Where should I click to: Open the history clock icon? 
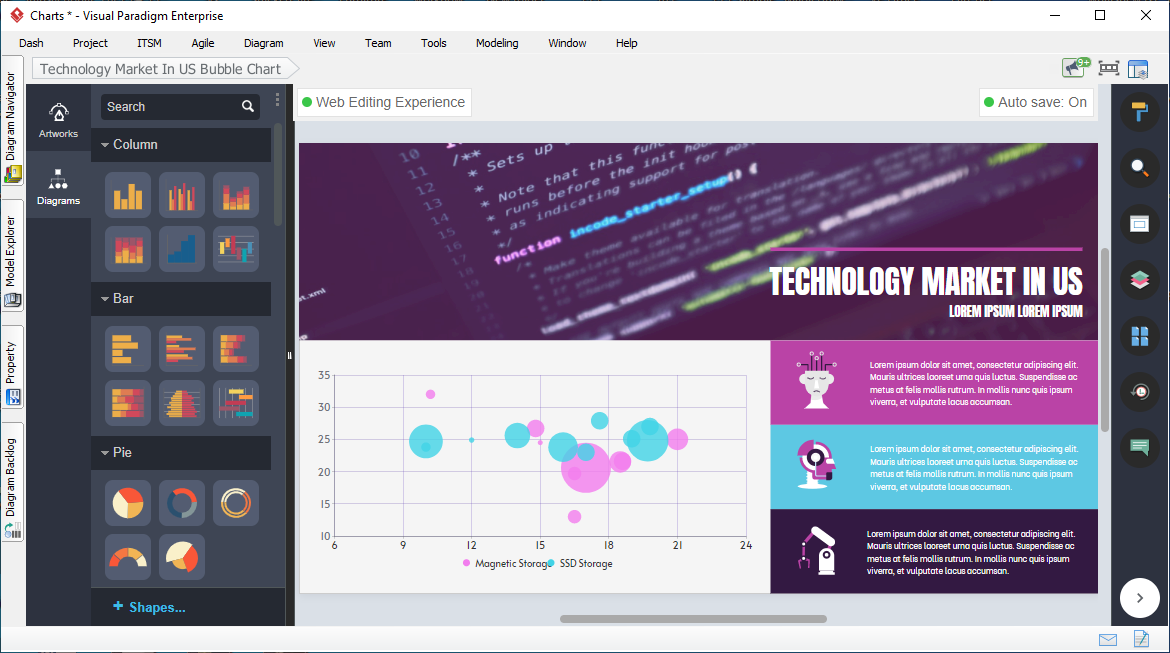pos(1139,392)
